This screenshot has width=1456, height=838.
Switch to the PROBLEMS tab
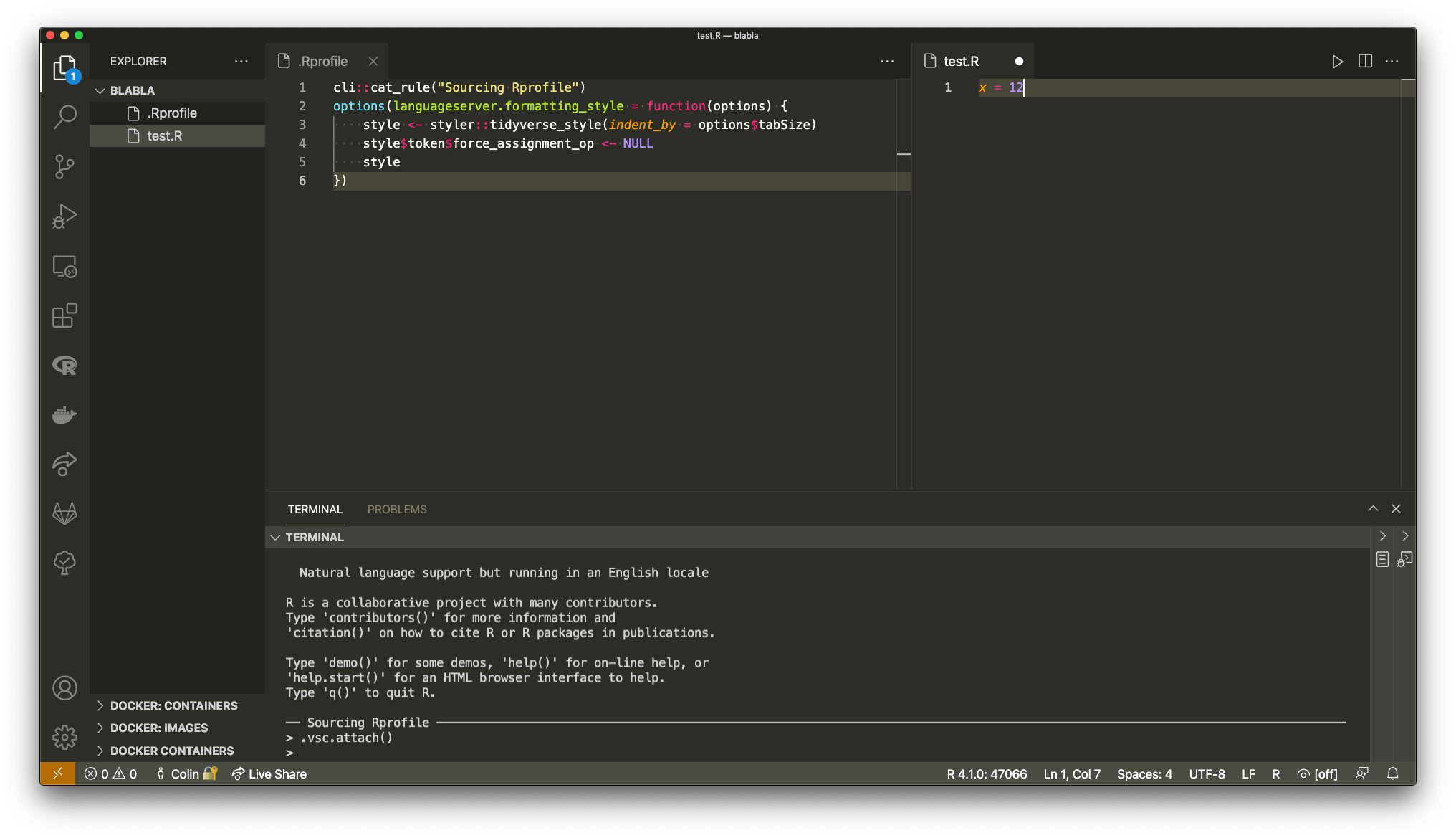click(396, 509)
